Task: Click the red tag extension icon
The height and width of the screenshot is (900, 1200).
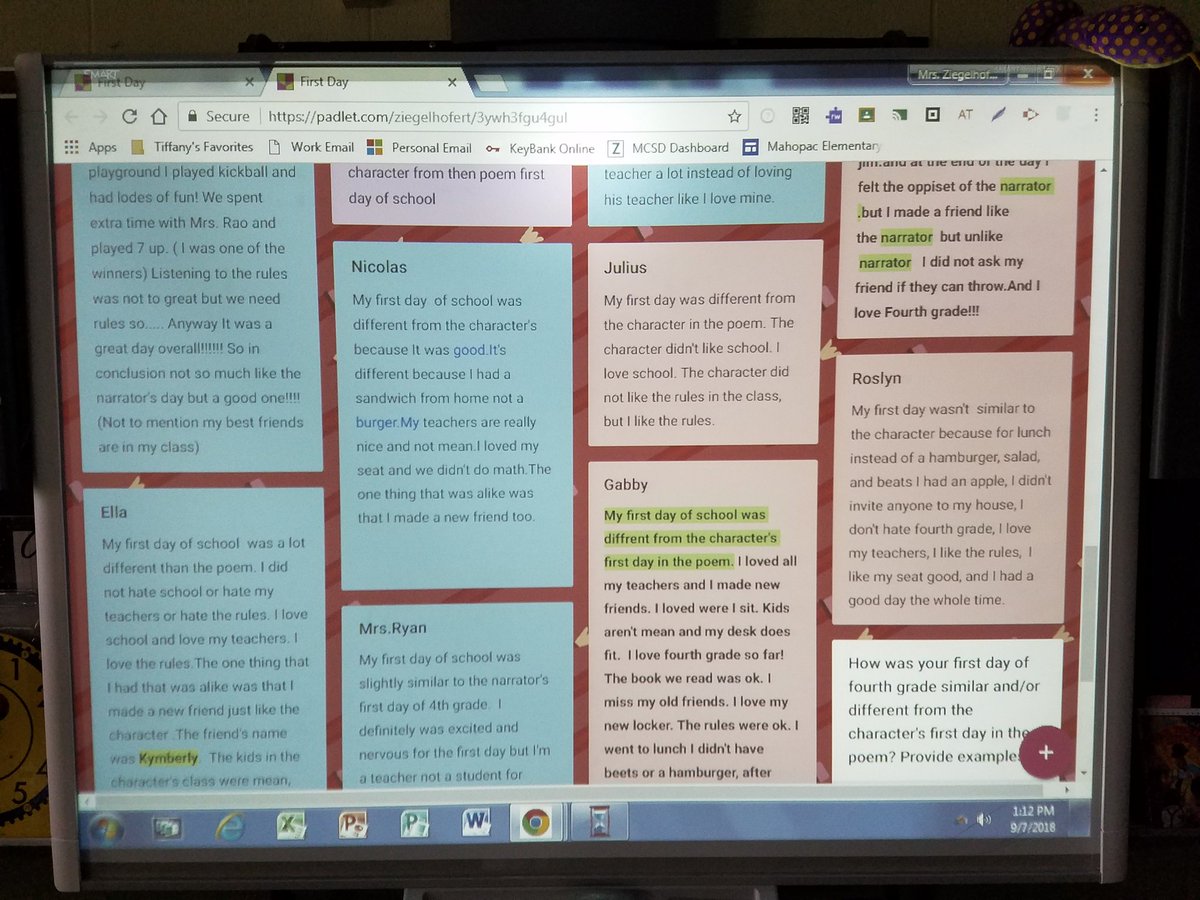Action: click(x=1030, y=115)
